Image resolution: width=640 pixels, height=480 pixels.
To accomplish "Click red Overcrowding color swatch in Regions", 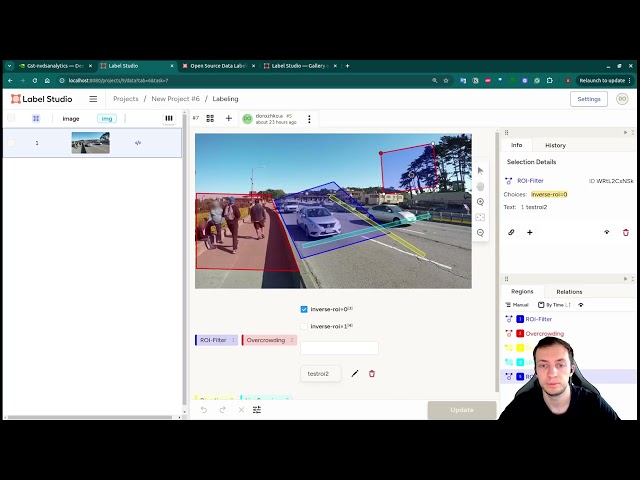I will tap(520, 333).
